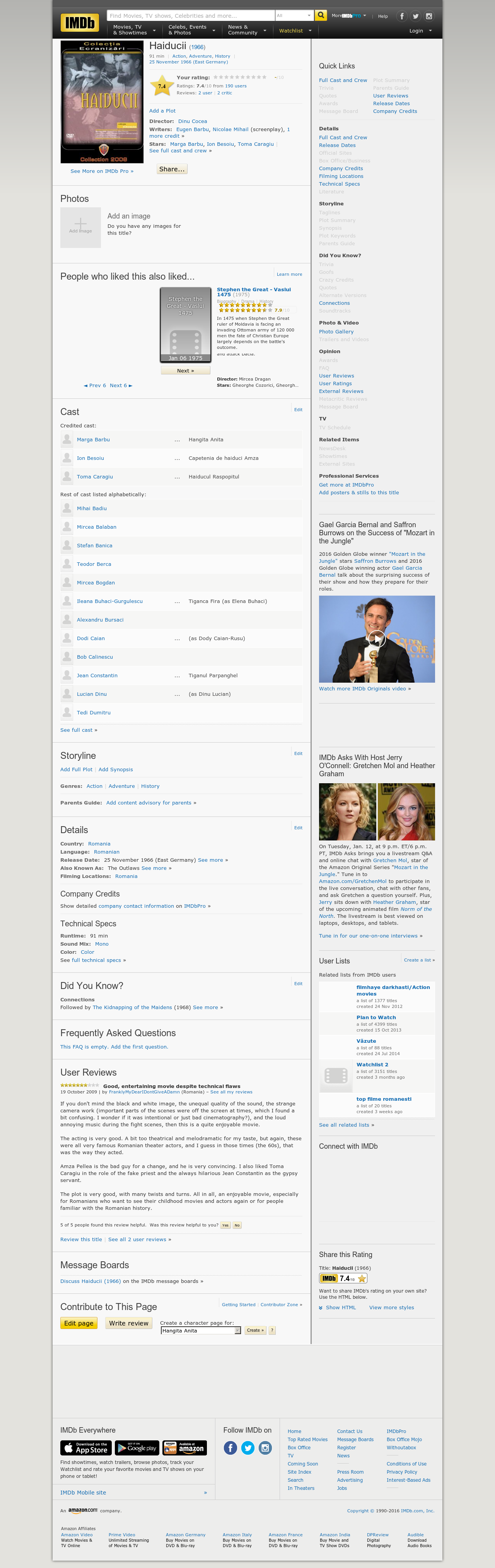Go to Prev 6 recommendations
Image resolution: width=495 pixels, height=1568 pixels.
pyautogui.click(x=95, y=385)
